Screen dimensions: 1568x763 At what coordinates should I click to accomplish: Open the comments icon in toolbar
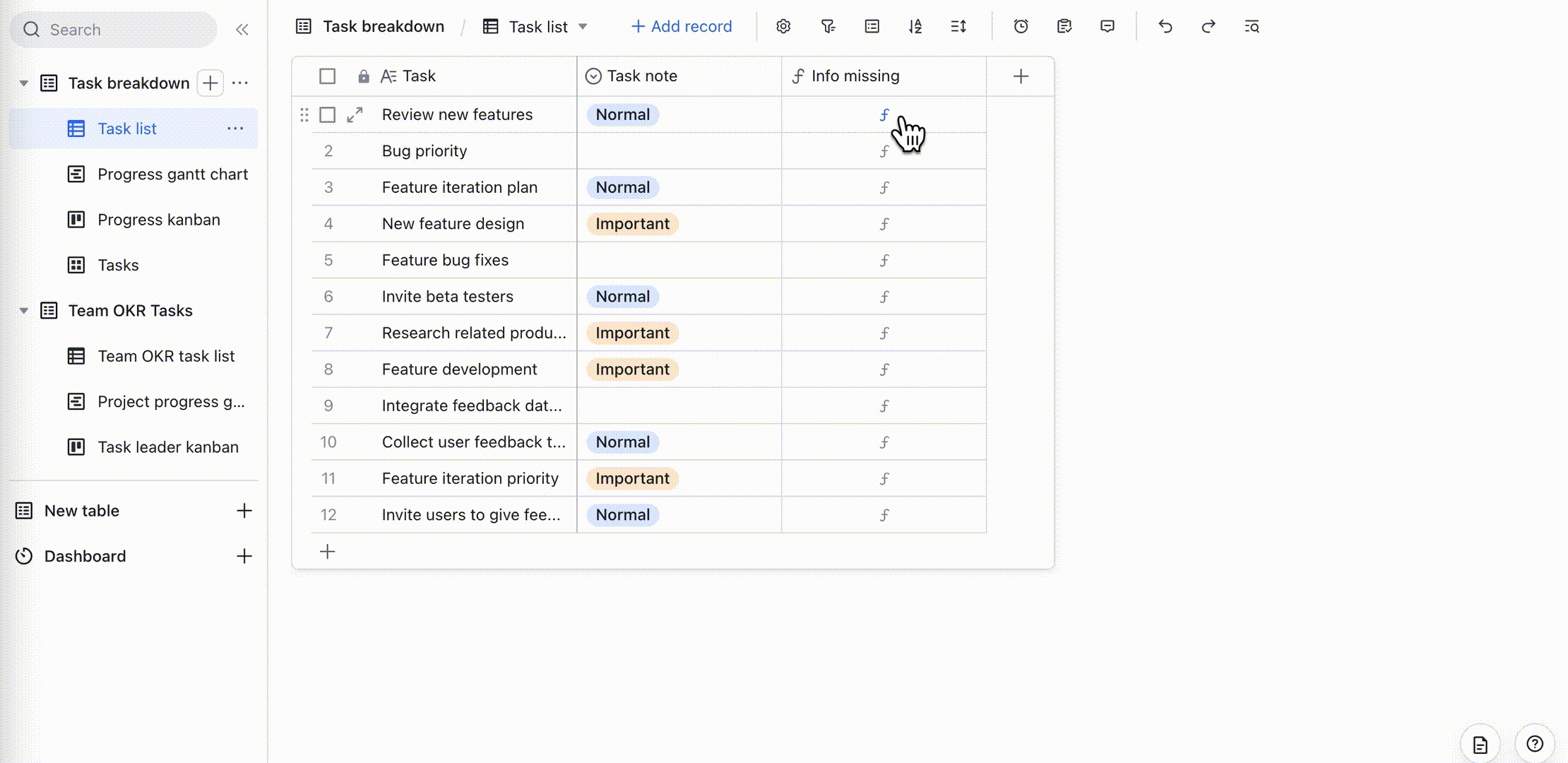1107,27
